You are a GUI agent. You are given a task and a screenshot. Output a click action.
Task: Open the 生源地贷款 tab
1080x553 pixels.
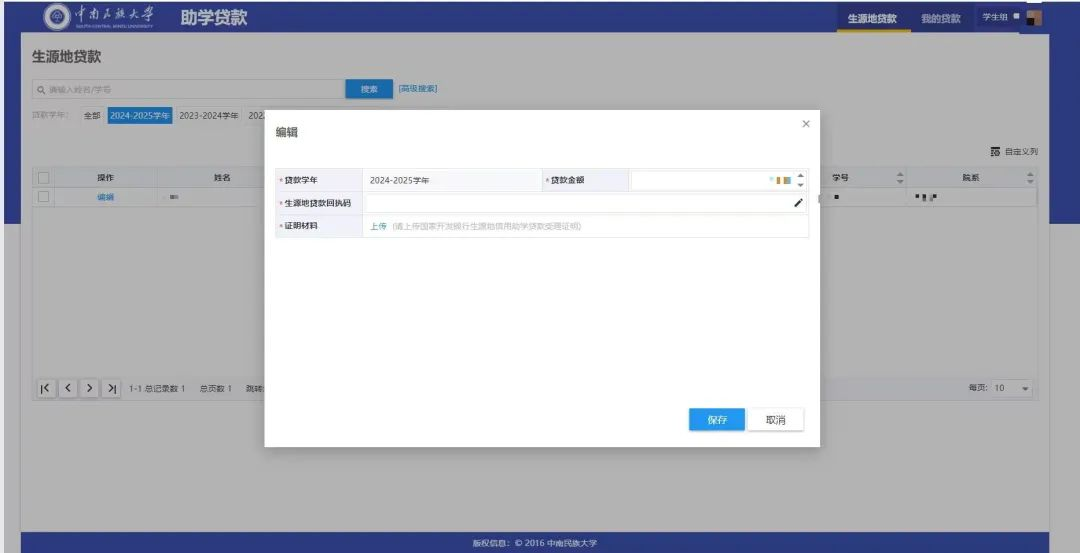coord(872,18)
